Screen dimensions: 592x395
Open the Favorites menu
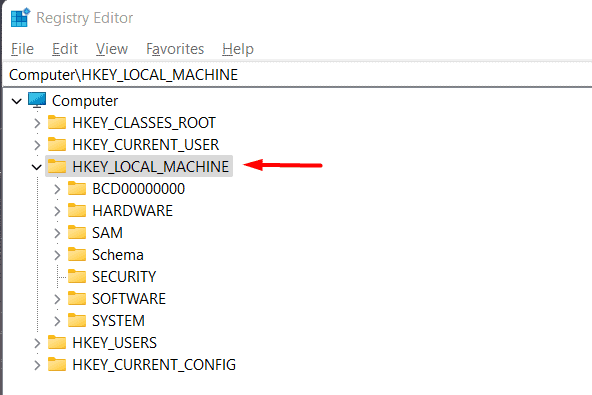[175, 49]
